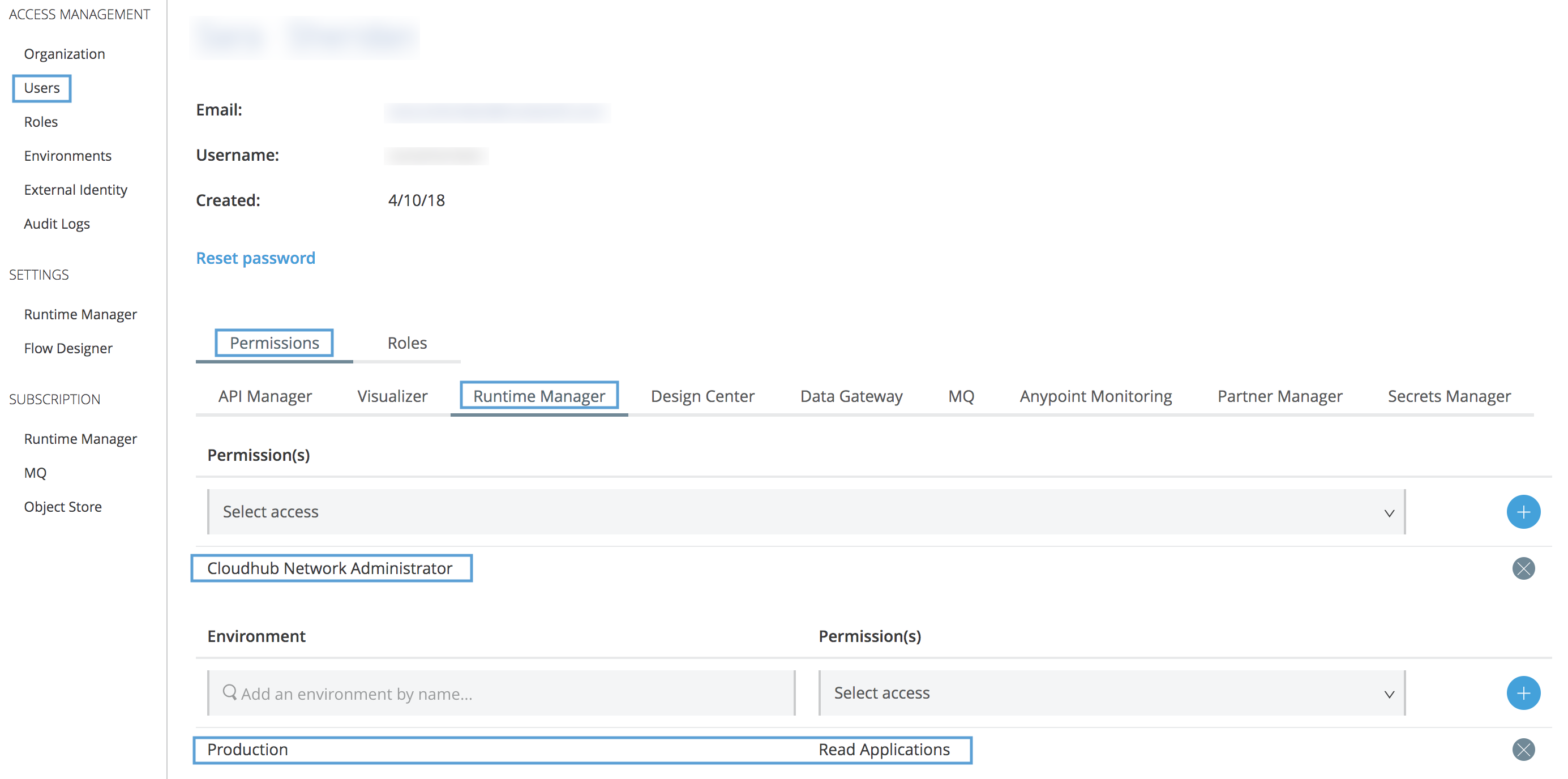Click the Reset password link
Screen dimensions: 1568x779
coord(255,258)
